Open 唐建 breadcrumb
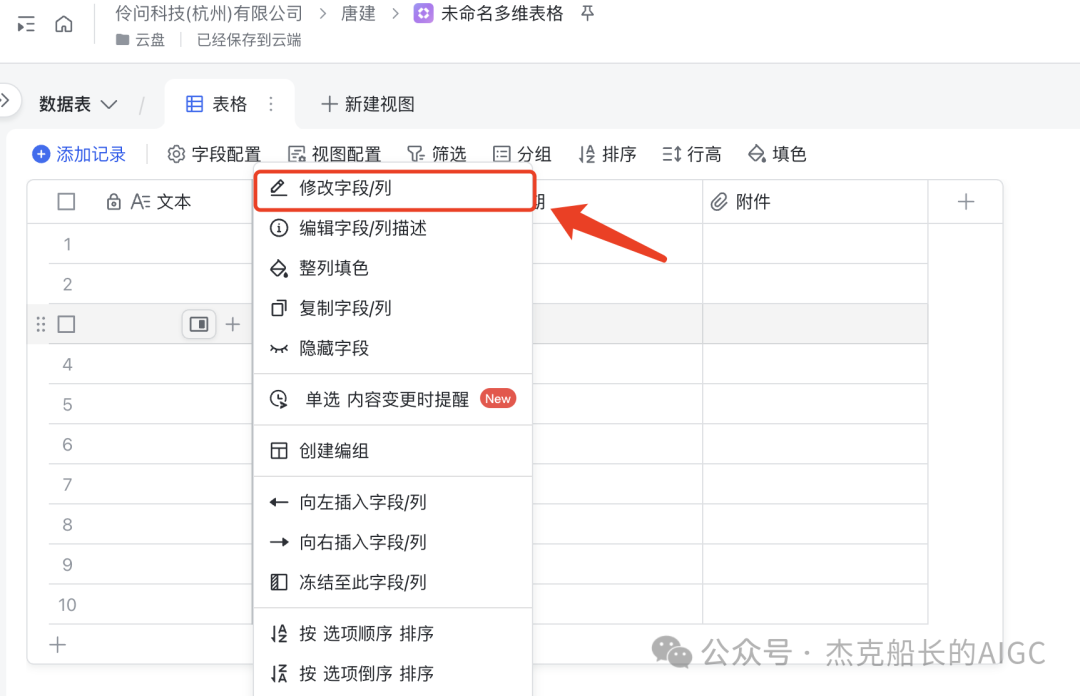The width and height of the screenshot is (1080, 696). coord(358,13)
